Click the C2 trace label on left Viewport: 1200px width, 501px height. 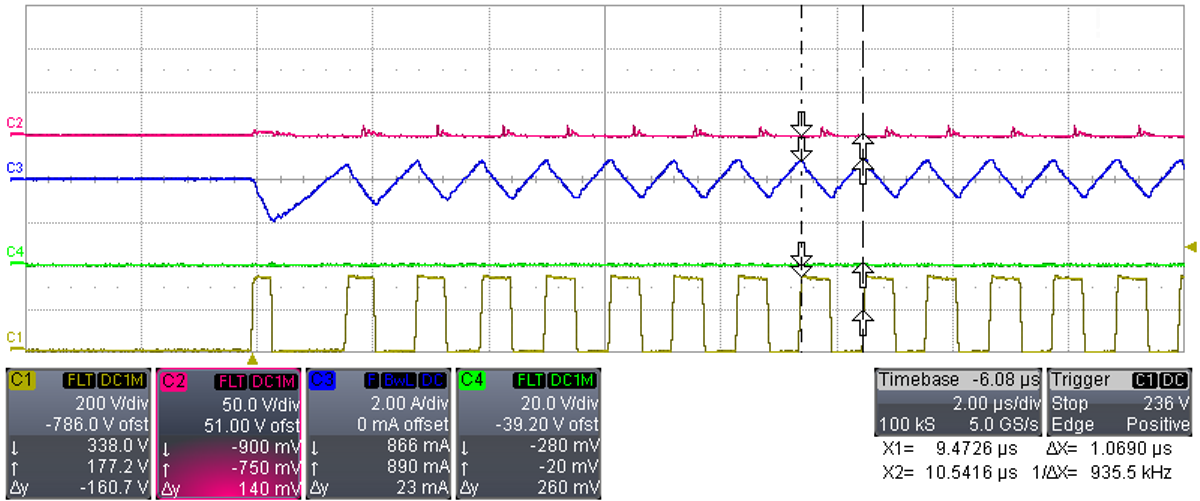(x=14, y=123)
